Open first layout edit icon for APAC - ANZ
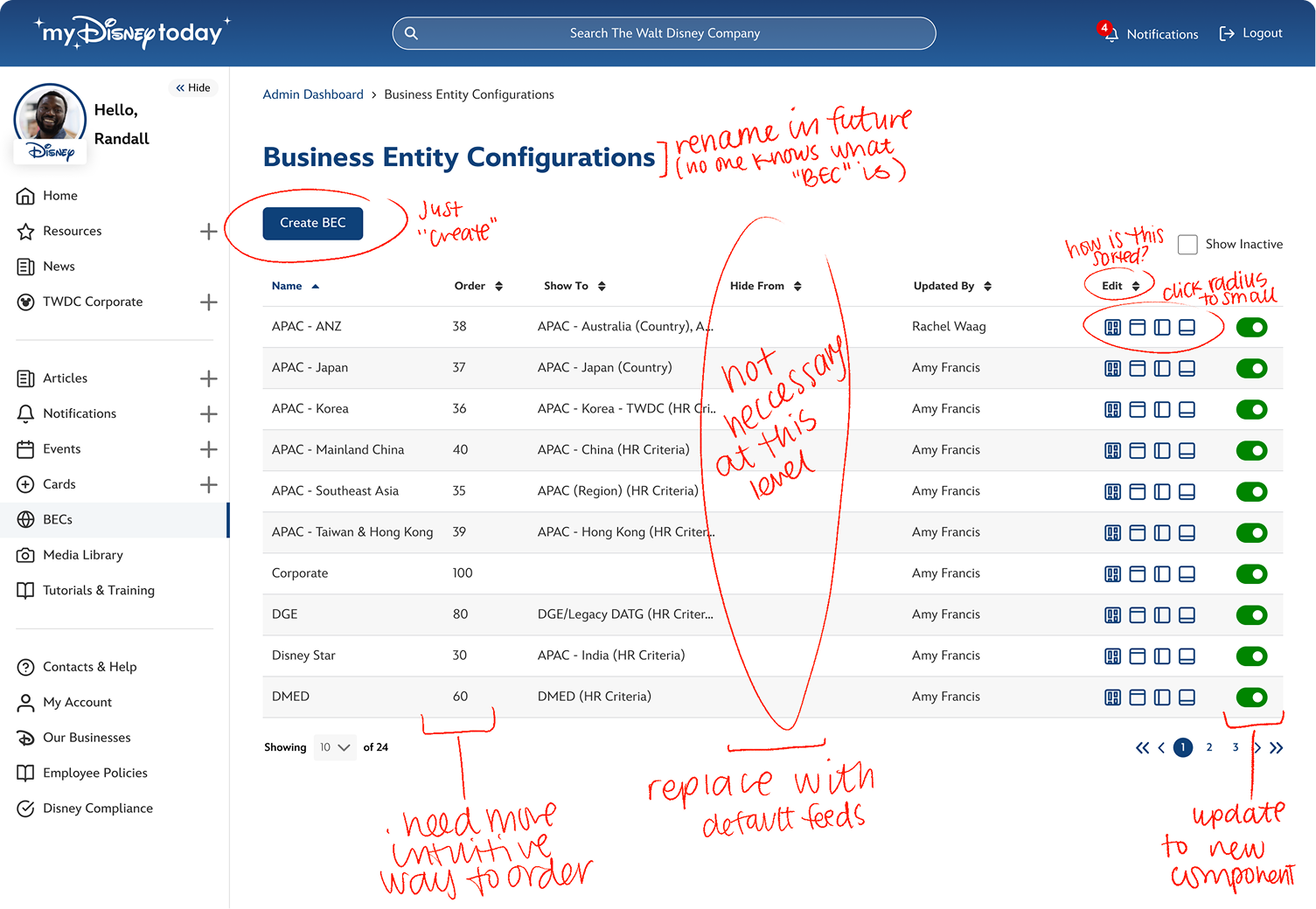 (x=1112, y=328)
